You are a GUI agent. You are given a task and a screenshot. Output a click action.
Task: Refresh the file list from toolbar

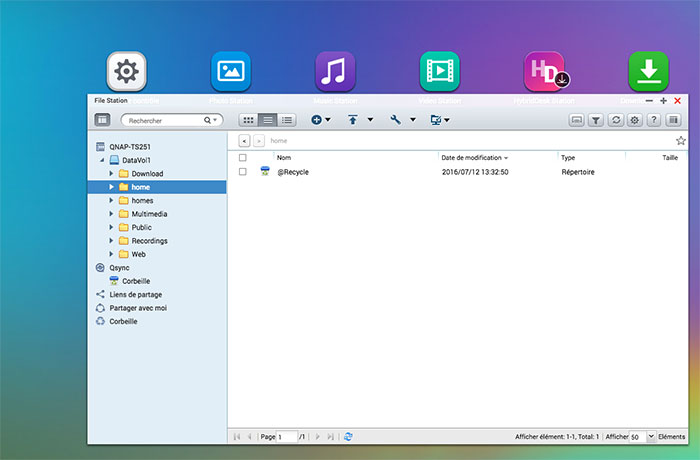point(616,120)
